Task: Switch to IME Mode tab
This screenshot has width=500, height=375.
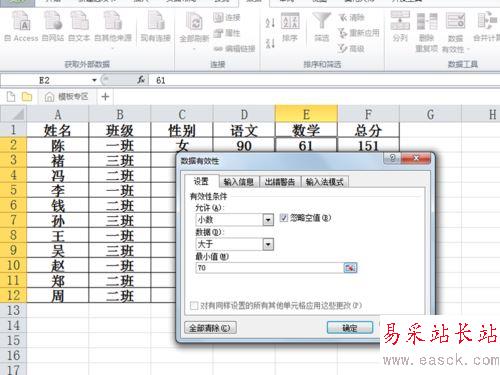Action: pyautogui.click(x=325, y=182)
